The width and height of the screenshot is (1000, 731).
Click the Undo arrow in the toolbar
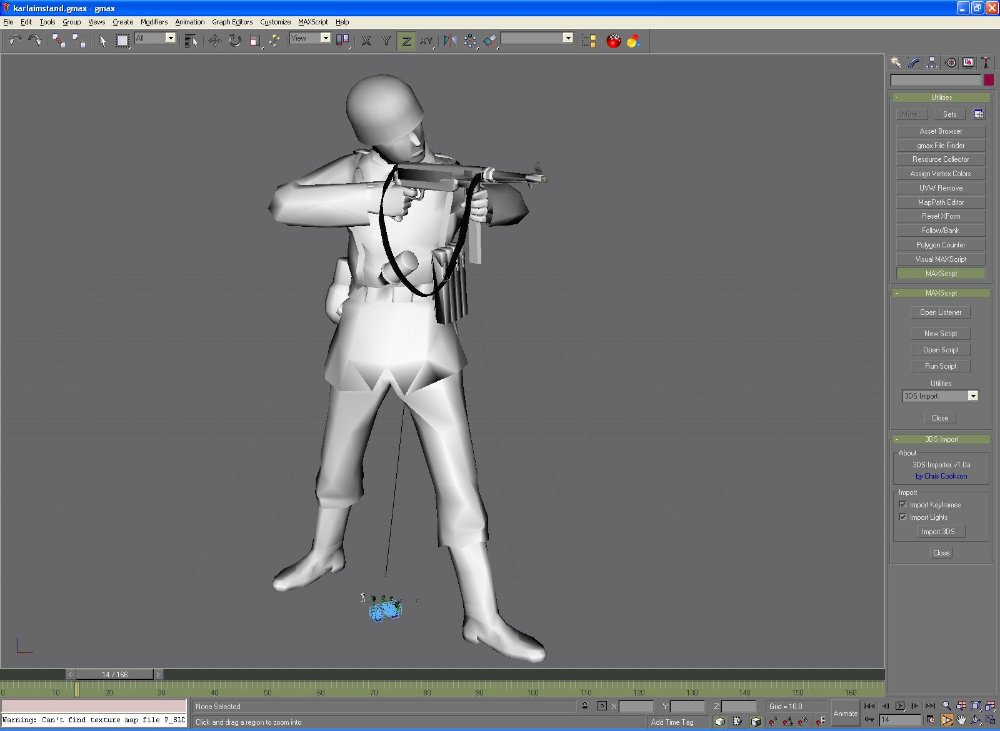click(15, 40)
